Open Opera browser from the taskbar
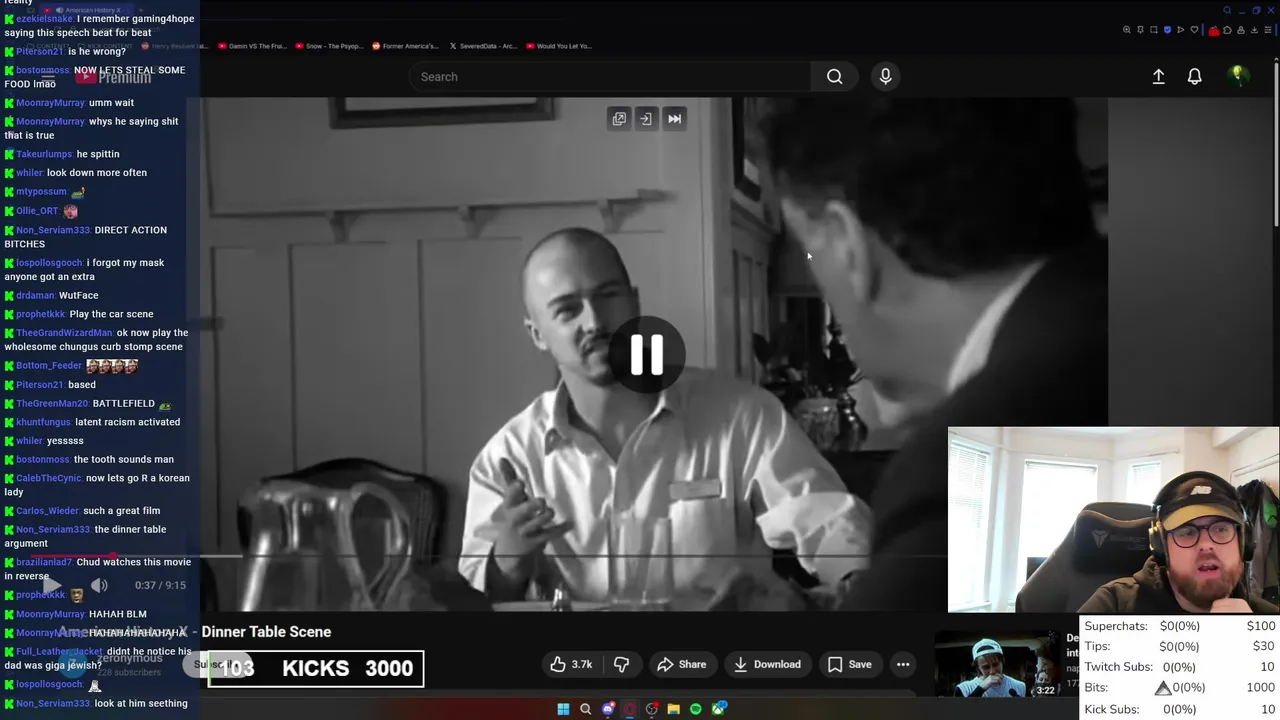This screenshot has width=1280, height=720. (x=630, y=709)
